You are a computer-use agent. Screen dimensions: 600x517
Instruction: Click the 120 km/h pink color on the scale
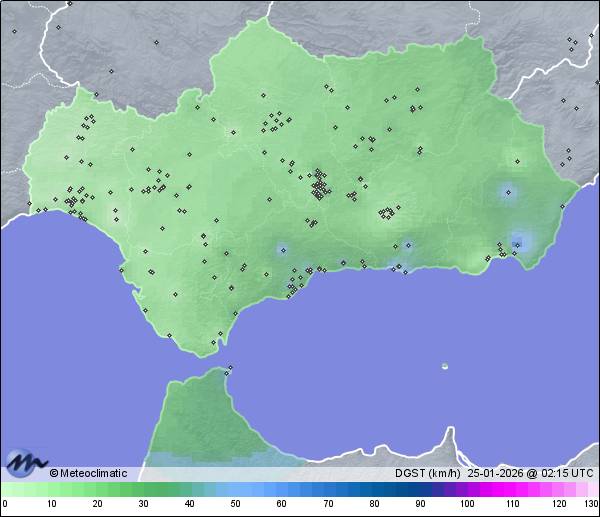(558, 489)
